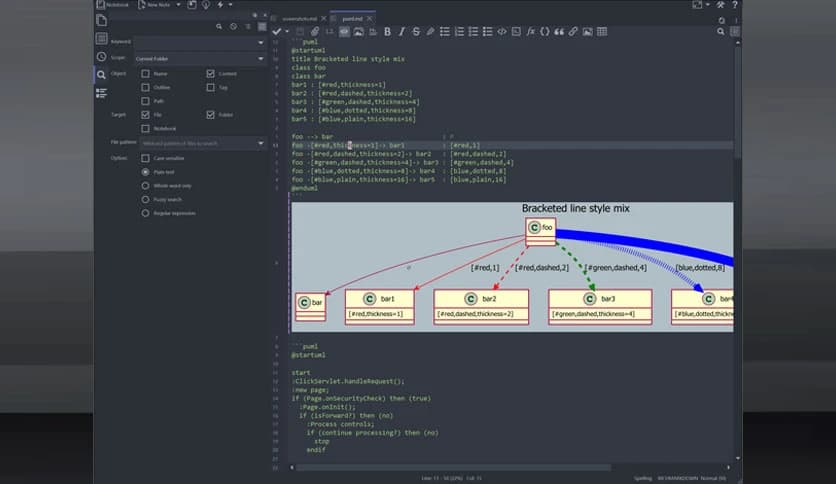
Task: Open the search panel in the left sidebar
Action: click(x=102, y=74)
